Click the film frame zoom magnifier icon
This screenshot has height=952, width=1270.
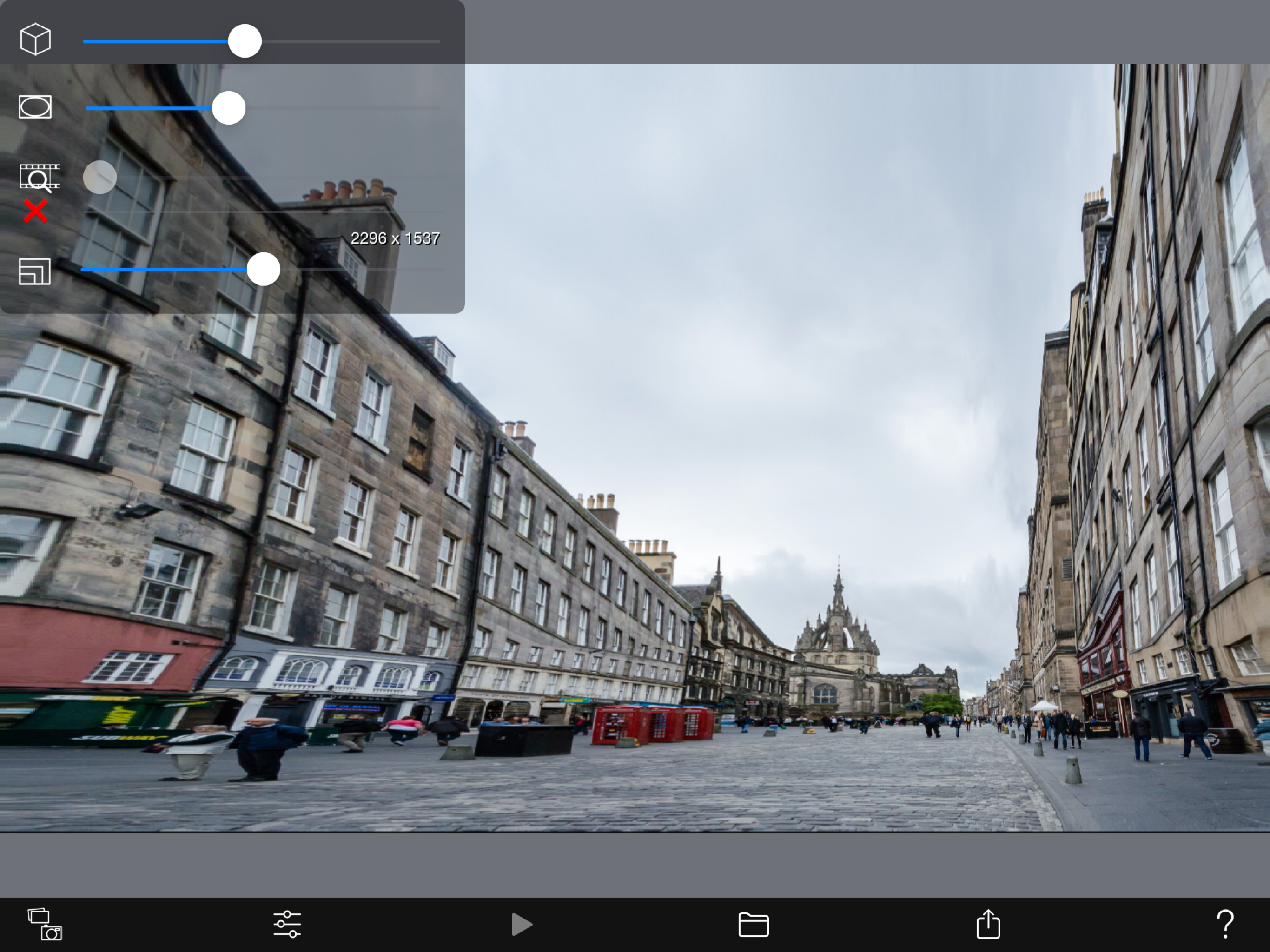click(x=39, y=178)
